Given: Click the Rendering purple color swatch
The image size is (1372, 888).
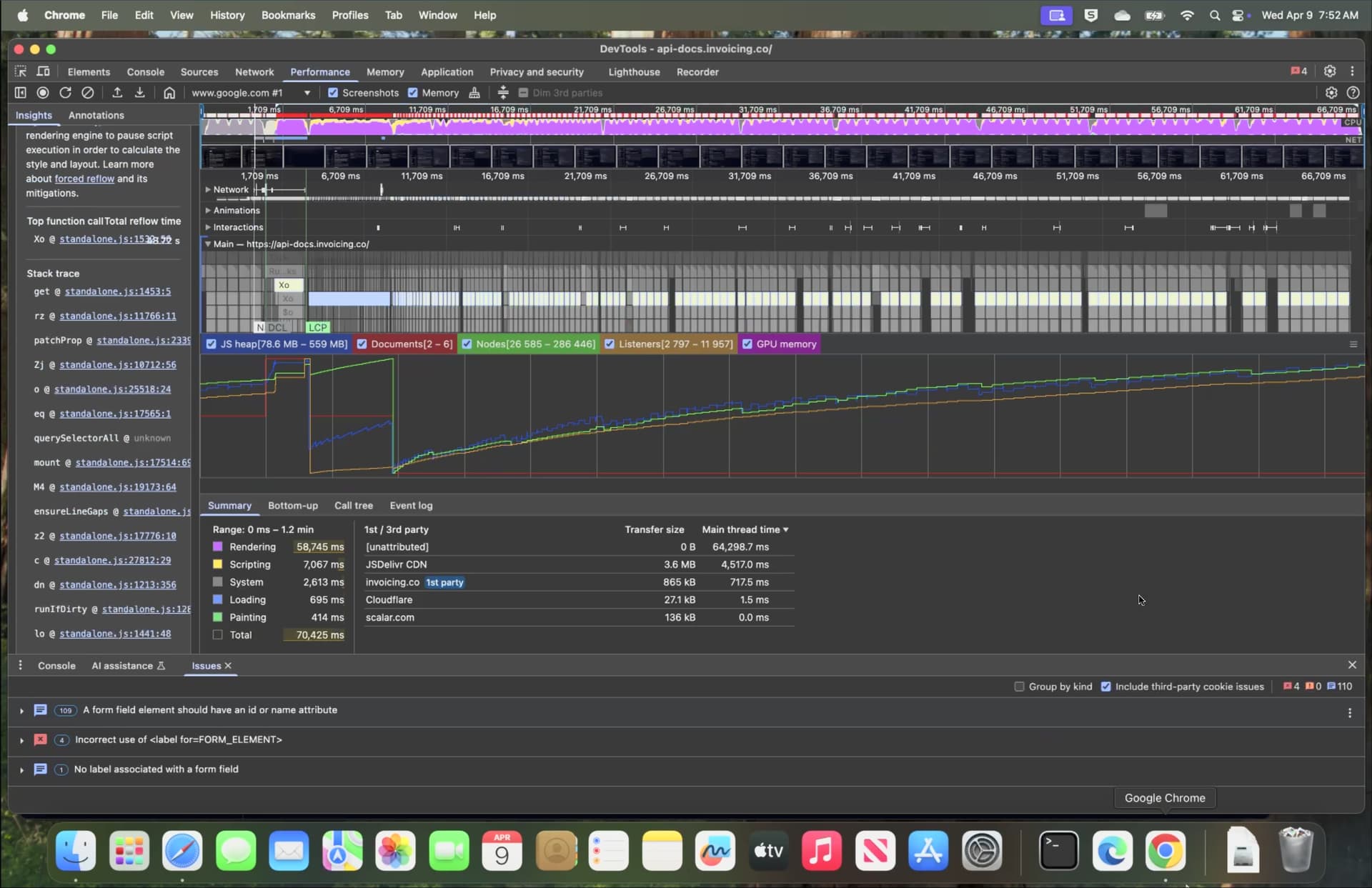Looking at the screenshot, I should click(218, 547).
